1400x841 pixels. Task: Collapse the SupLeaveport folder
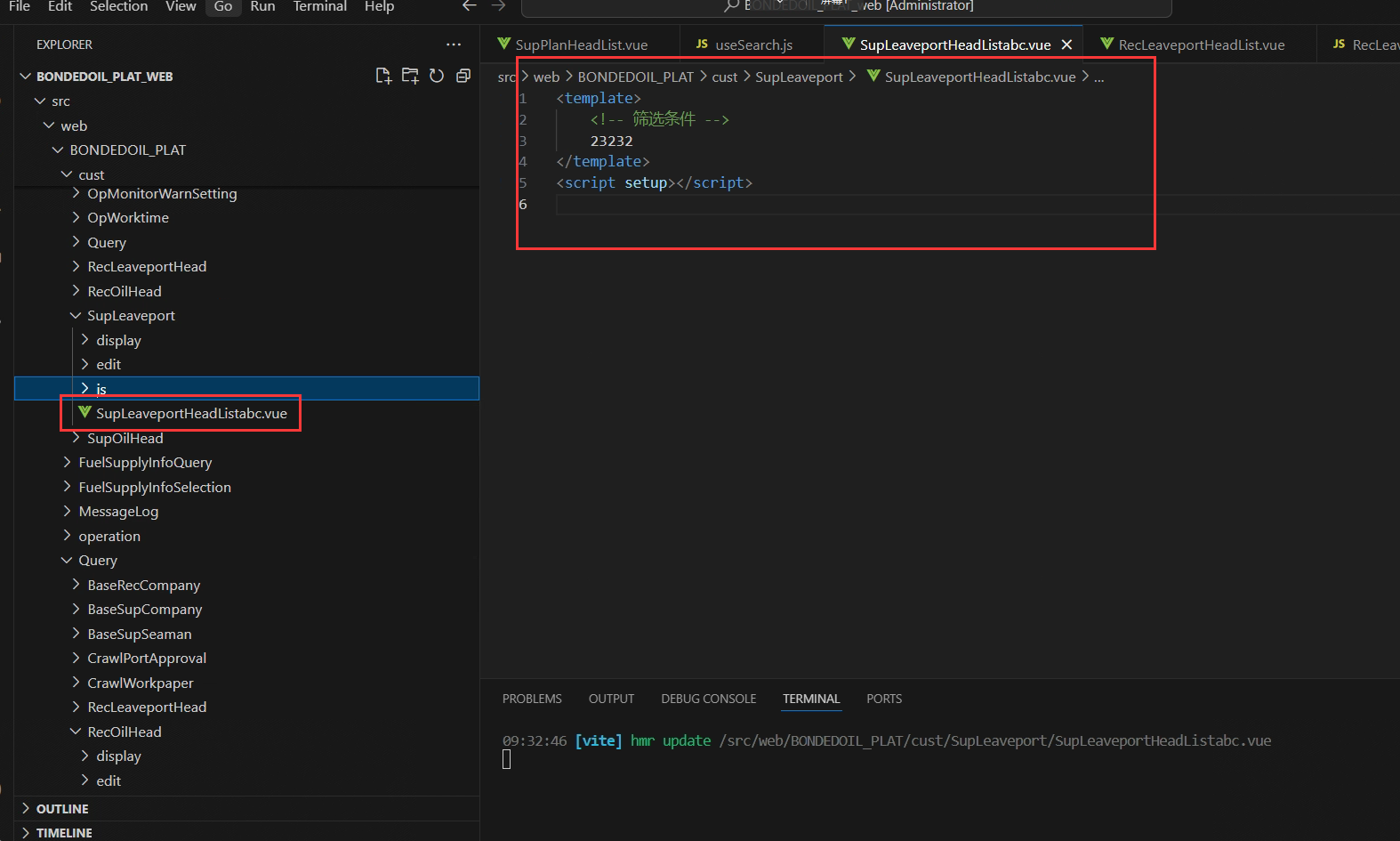point(247,315)
